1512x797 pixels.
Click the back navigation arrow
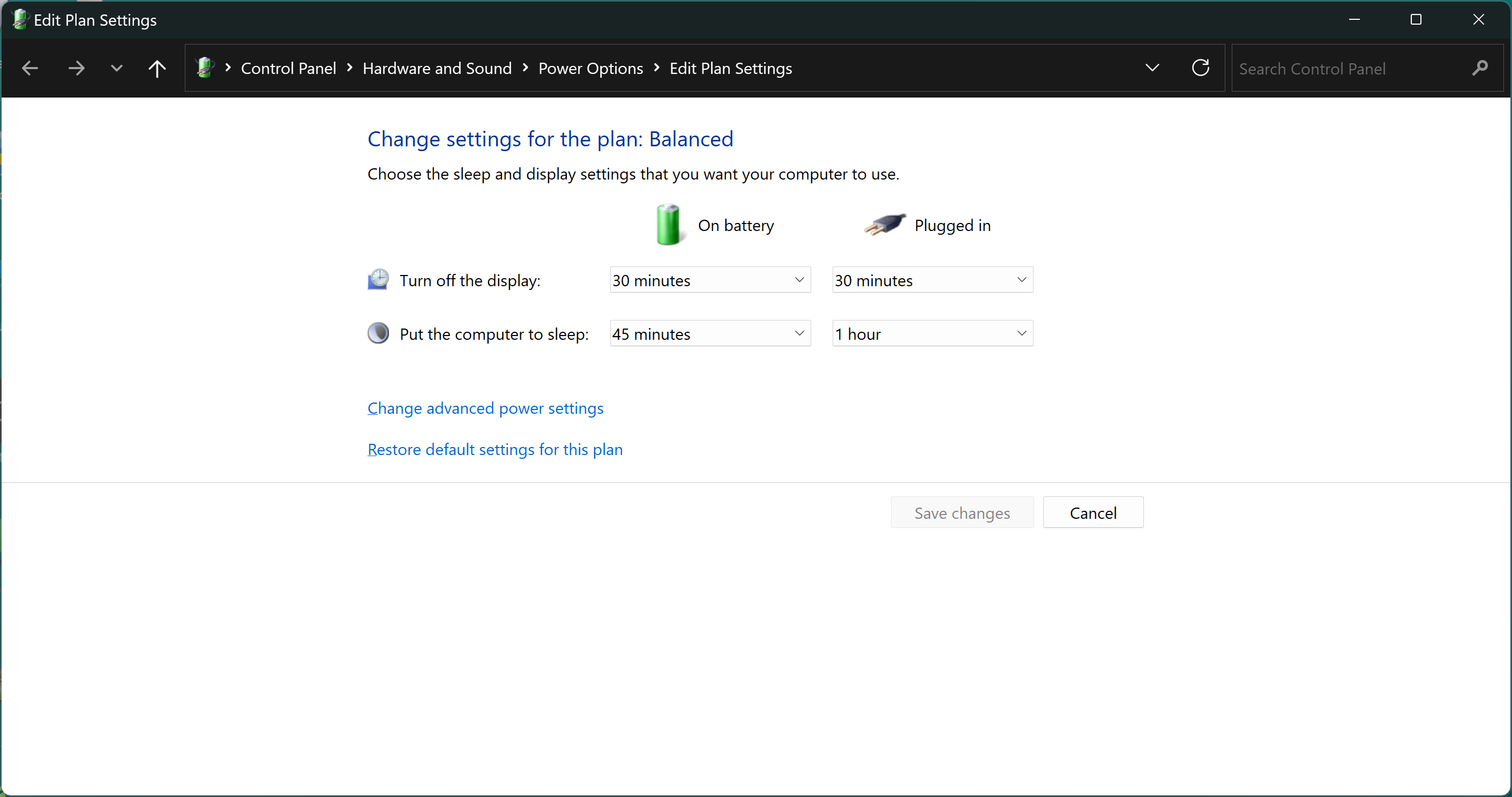[x=30, y=68]
